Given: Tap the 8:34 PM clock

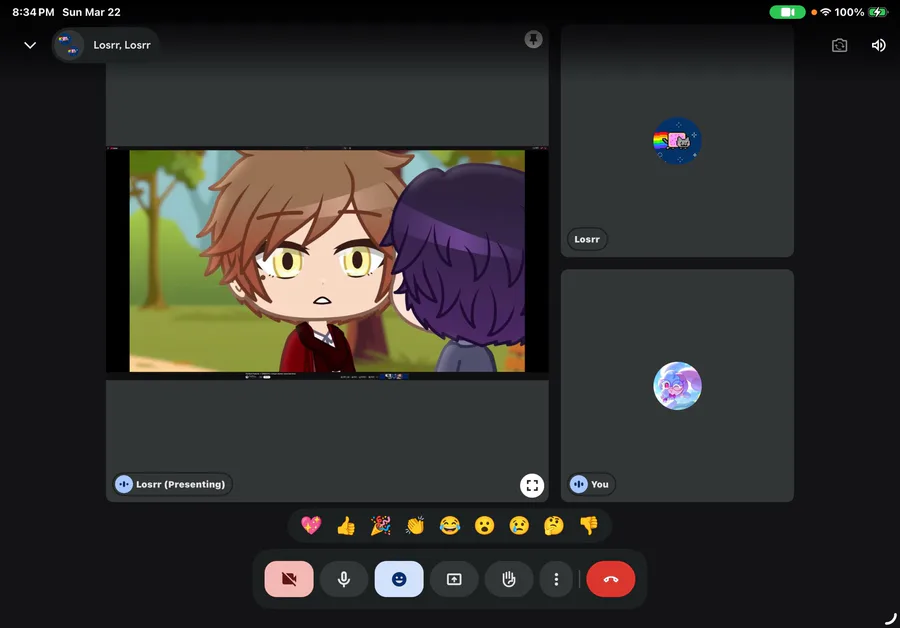Looking at the screenshot, I should pos(33,12).
